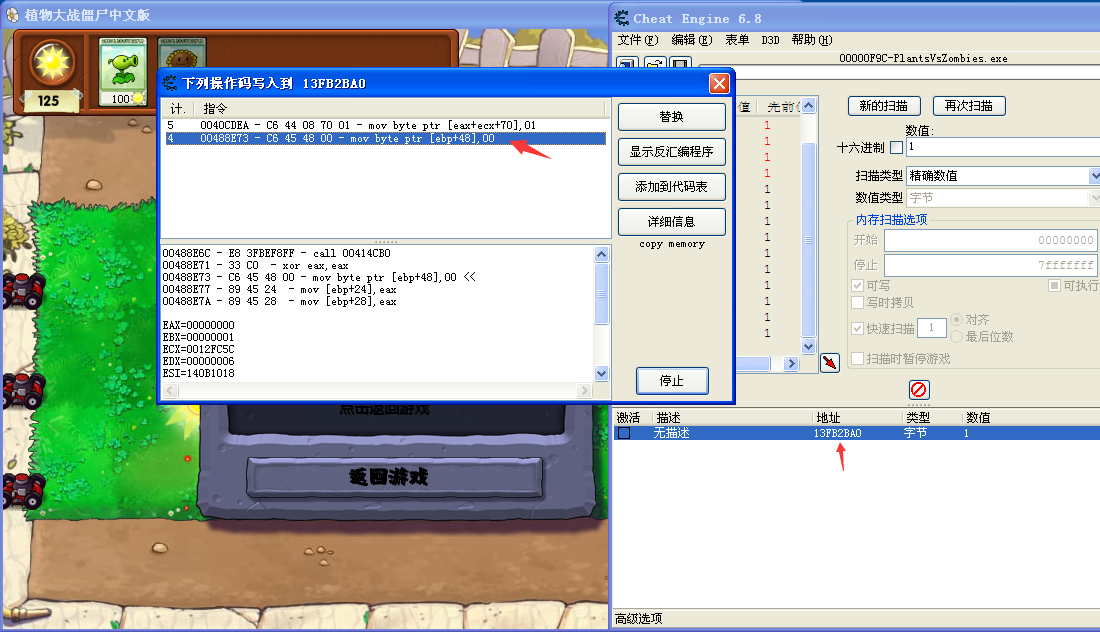Click 返回游戏 back to game button

point(395,478)
